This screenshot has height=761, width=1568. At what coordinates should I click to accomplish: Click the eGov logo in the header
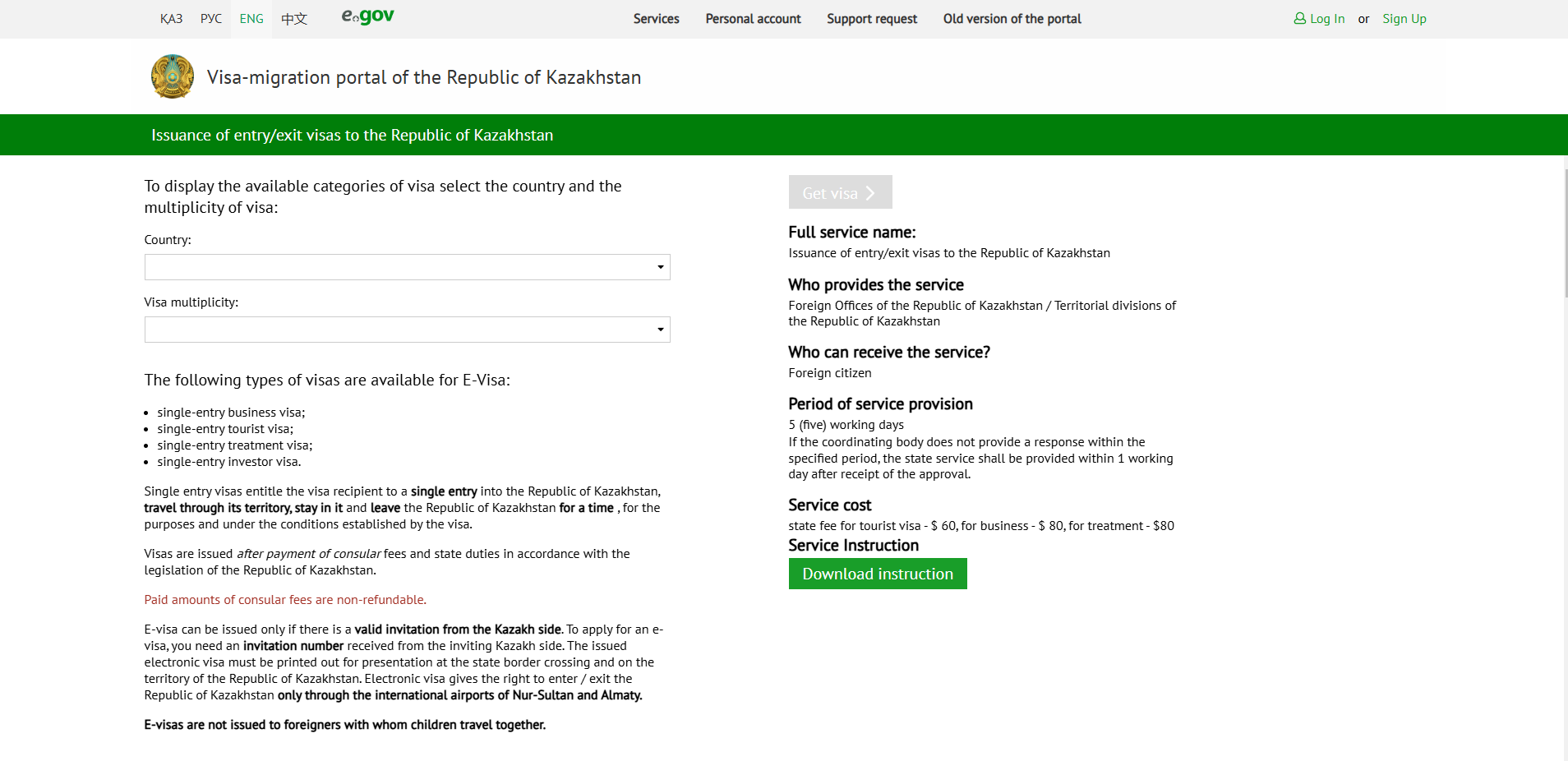pyautogui.click(x=367, y=16)
